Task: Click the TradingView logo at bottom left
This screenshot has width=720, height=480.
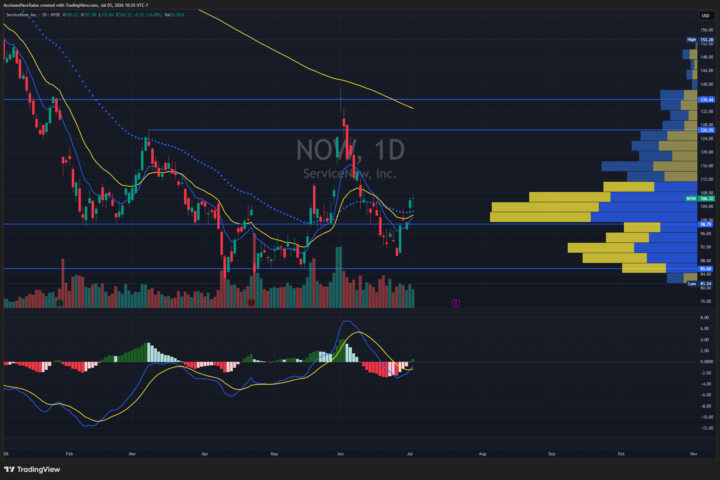Action: 32,469
